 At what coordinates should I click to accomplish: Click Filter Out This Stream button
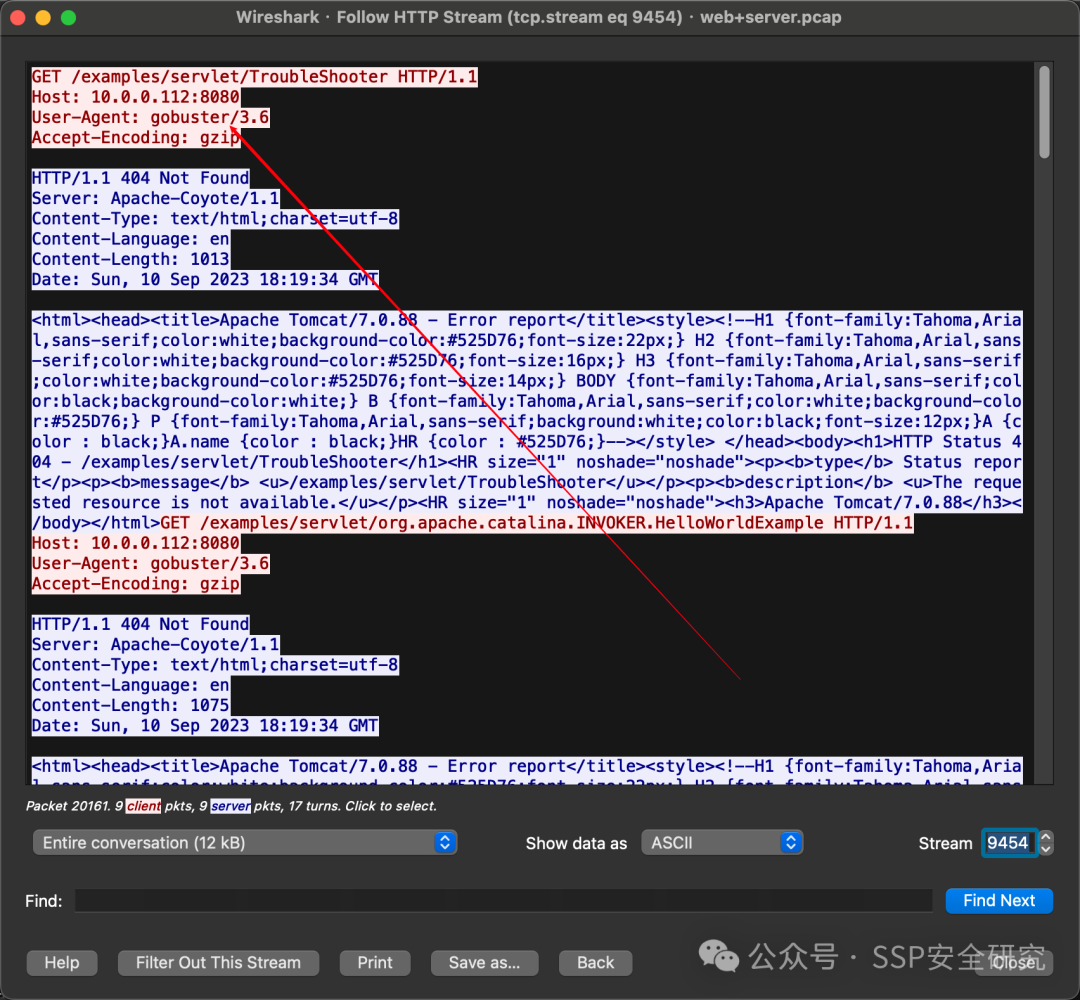pyautogui.click(x=218, y=962)
